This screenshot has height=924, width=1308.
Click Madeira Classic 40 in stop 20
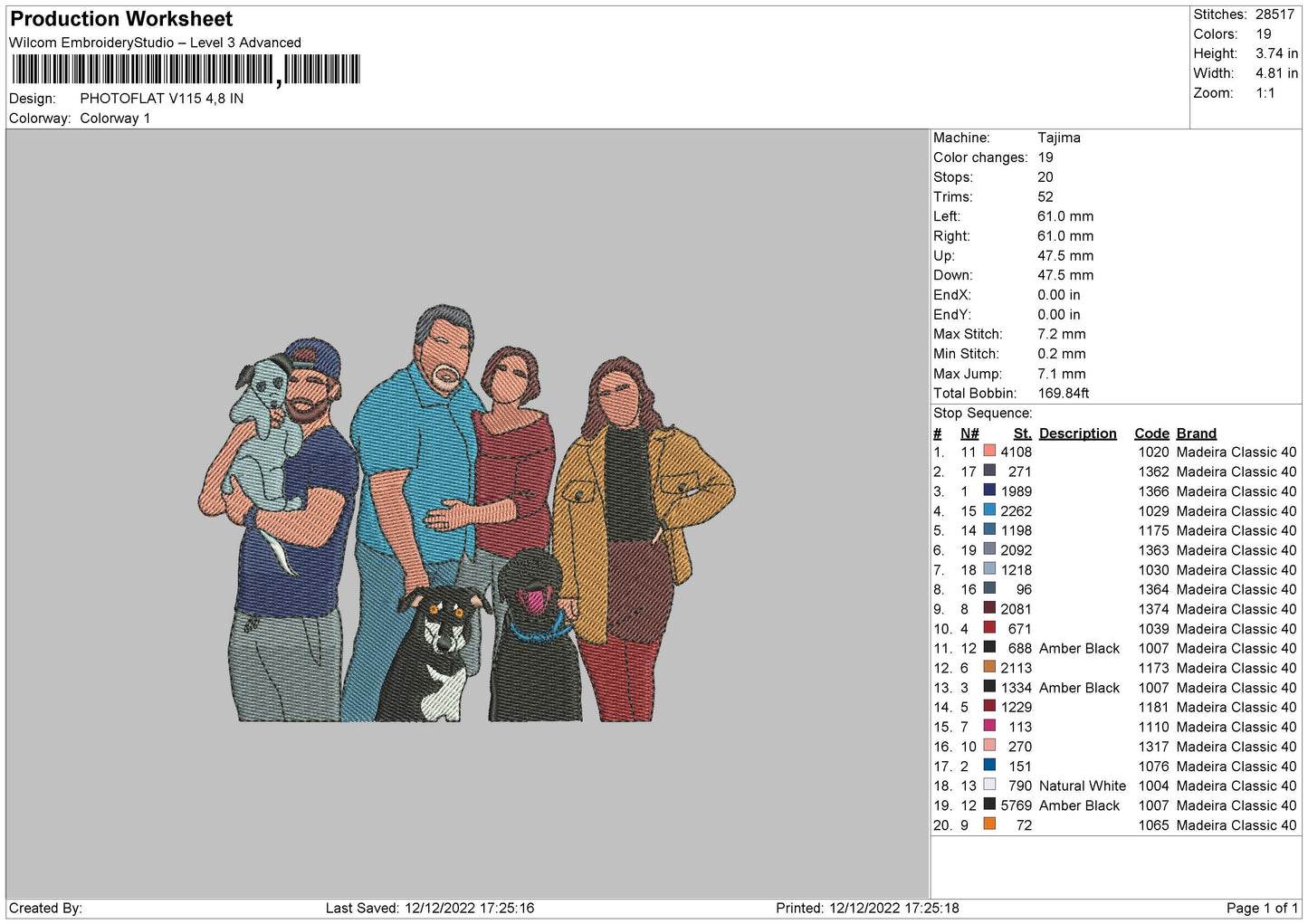[x=1236, y=824]
